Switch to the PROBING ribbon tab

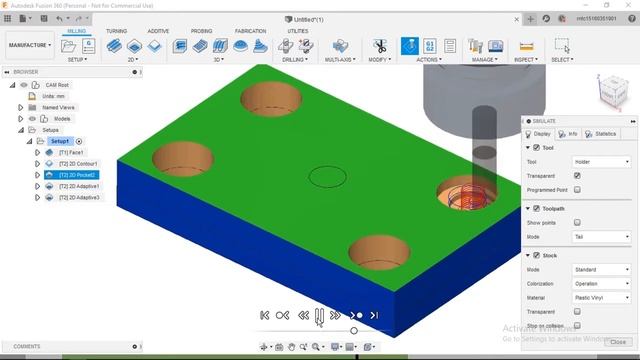[202, 31]
